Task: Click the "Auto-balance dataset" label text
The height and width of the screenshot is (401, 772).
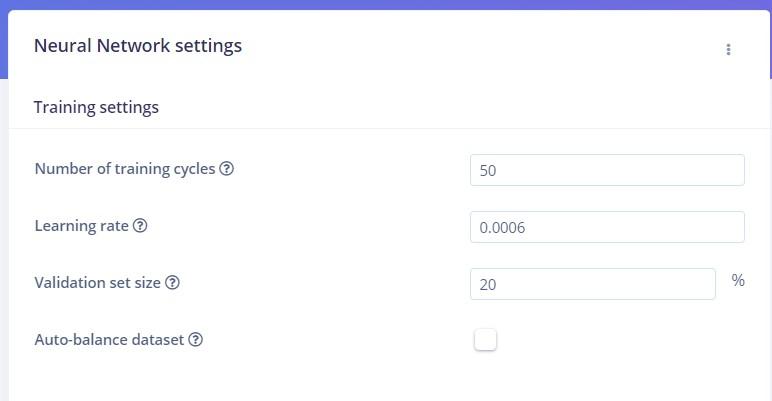Action: pos(109,340)
